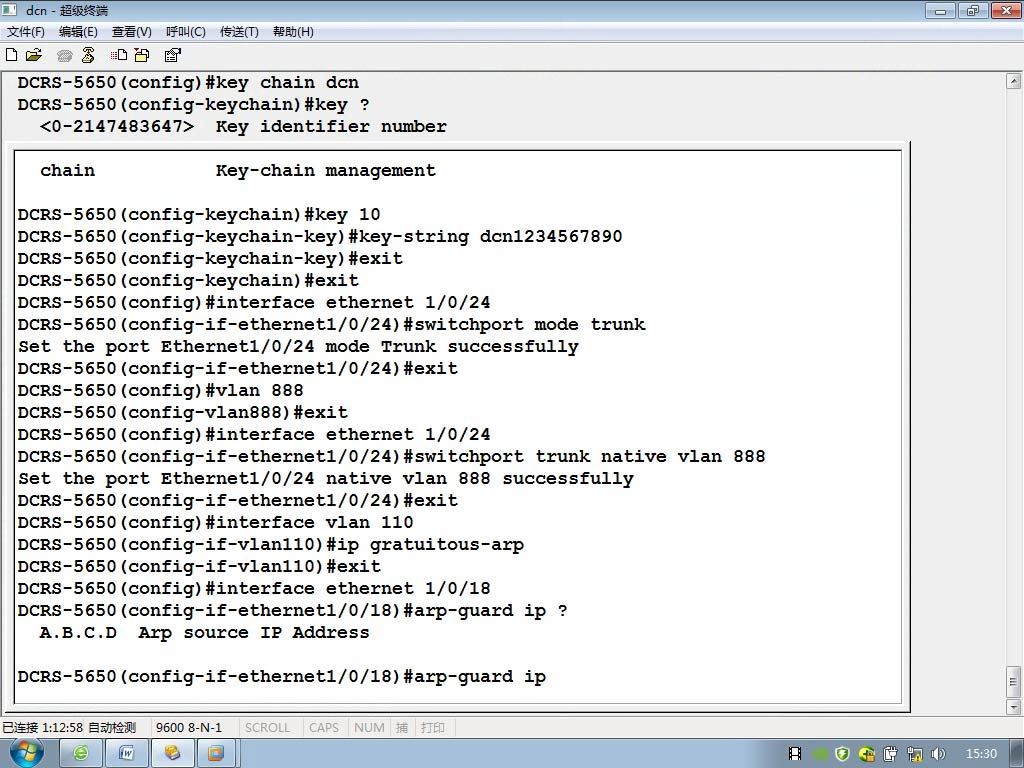Click the last prompt line 'arp-guard ip'
Screen dimensions: 1024x768
(x=281, y=677)
